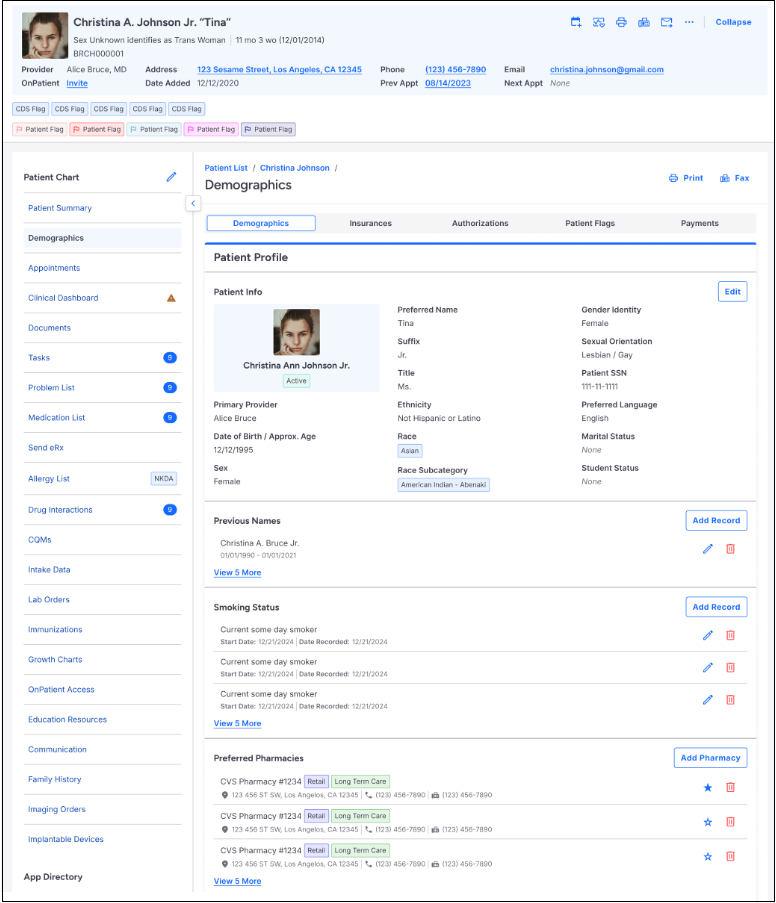Expand View 5 More under Preferred Pharmacies
The width and height of the screenshot is (776, 903).
pyautogui.click(x=237, y=881)
